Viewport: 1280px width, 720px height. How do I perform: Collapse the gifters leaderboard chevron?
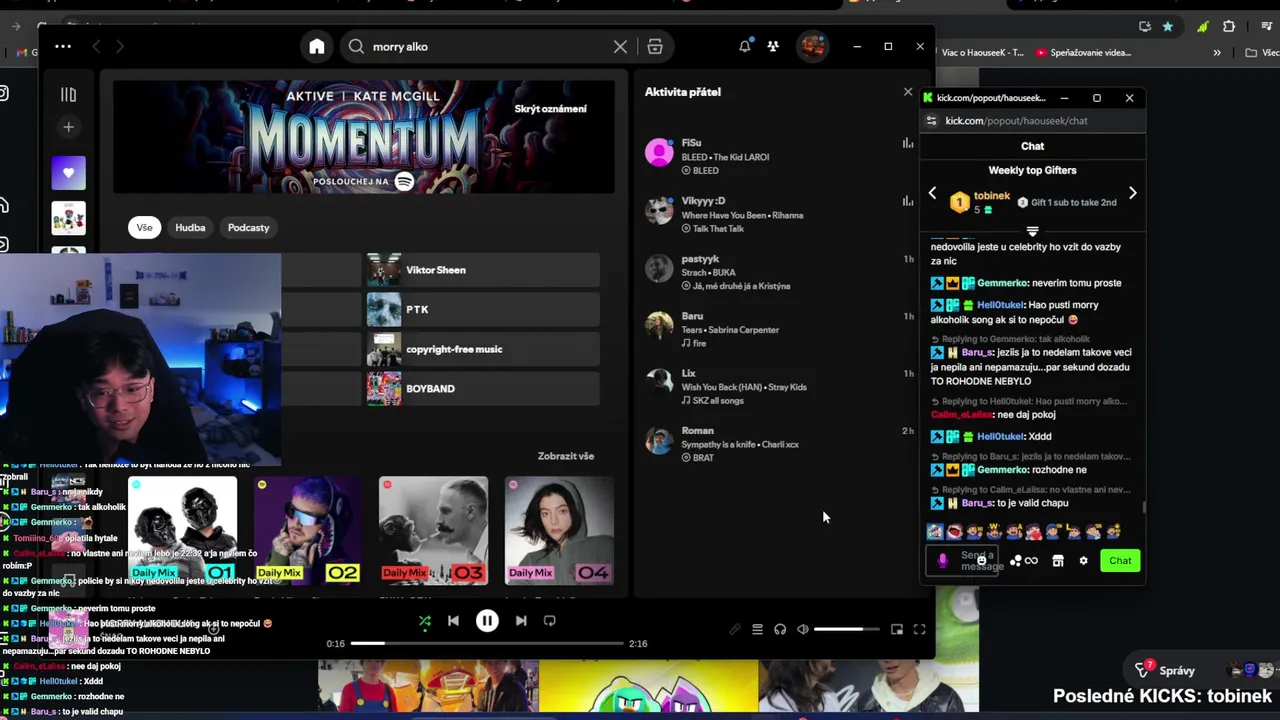[x=1032, y=231]
